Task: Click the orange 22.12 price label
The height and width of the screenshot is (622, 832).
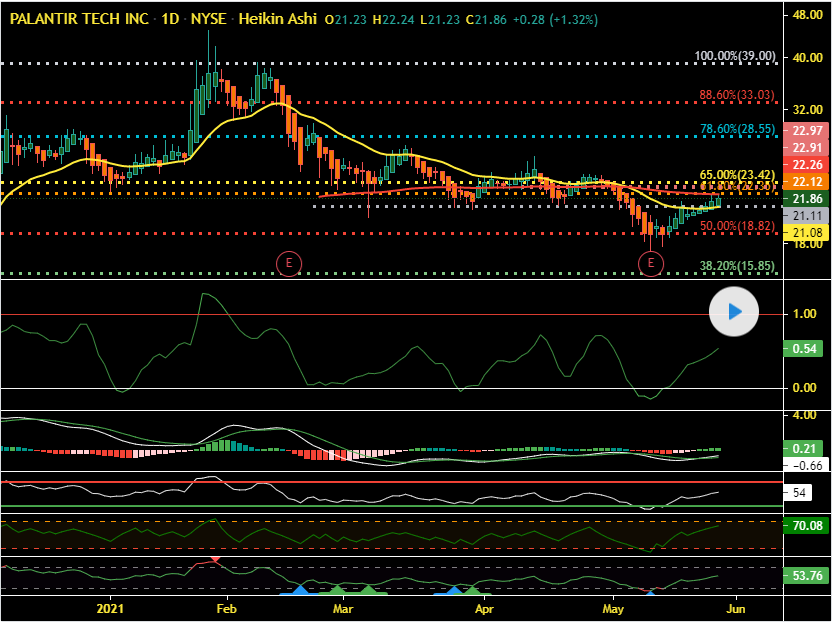Action: pyautogui.click(x=807, y=182)
